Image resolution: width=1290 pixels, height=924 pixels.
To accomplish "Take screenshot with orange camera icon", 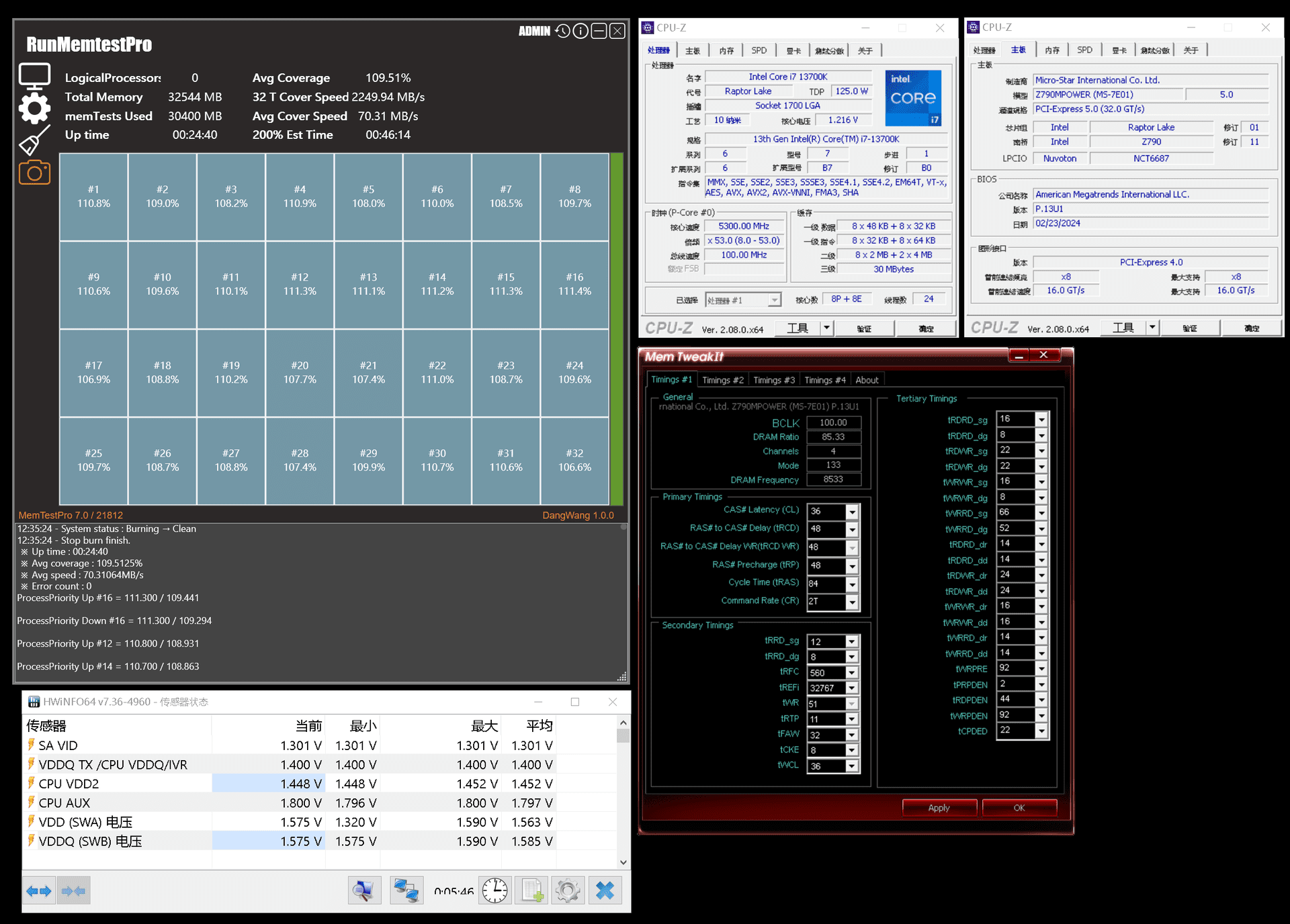I will 34,173.
